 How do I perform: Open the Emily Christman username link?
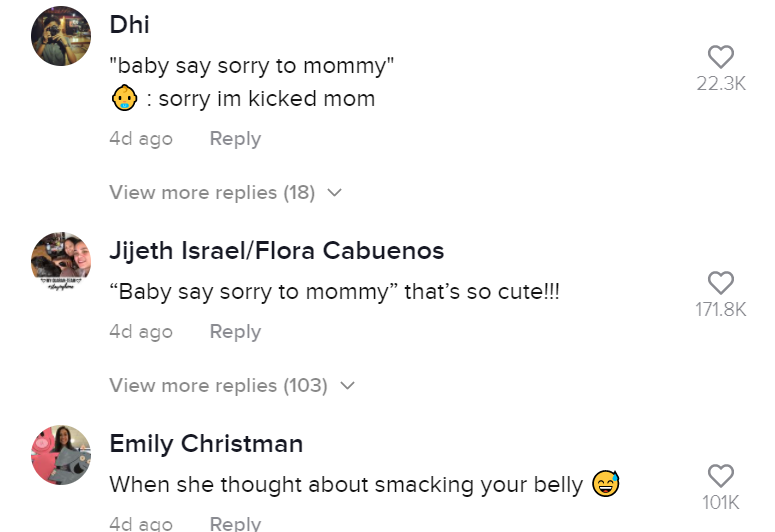[206, 443]
